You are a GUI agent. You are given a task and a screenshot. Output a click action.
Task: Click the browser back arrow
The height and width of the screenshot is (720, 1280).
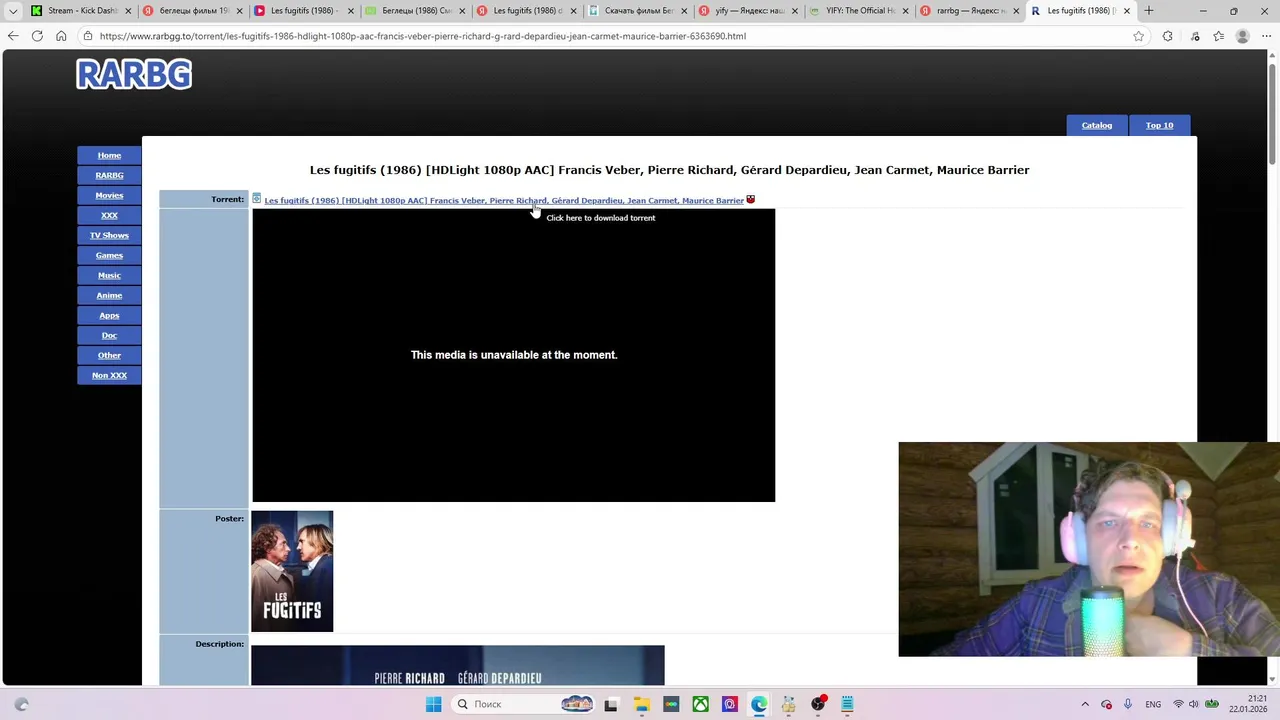(13, 36)
